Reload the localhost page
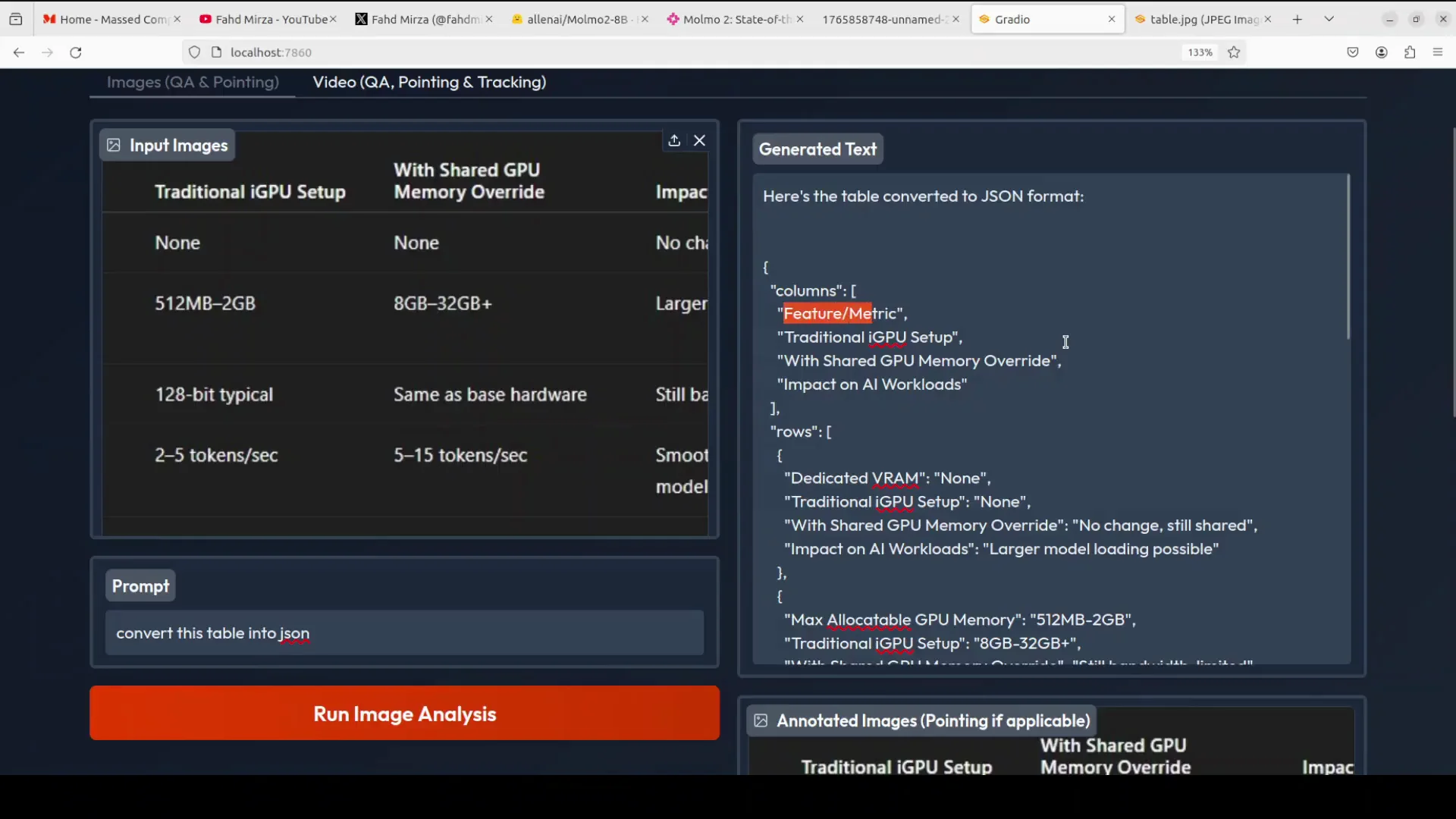Image resolution: width=1456 pixels, height=819 pixels. (x=76, y=52)
